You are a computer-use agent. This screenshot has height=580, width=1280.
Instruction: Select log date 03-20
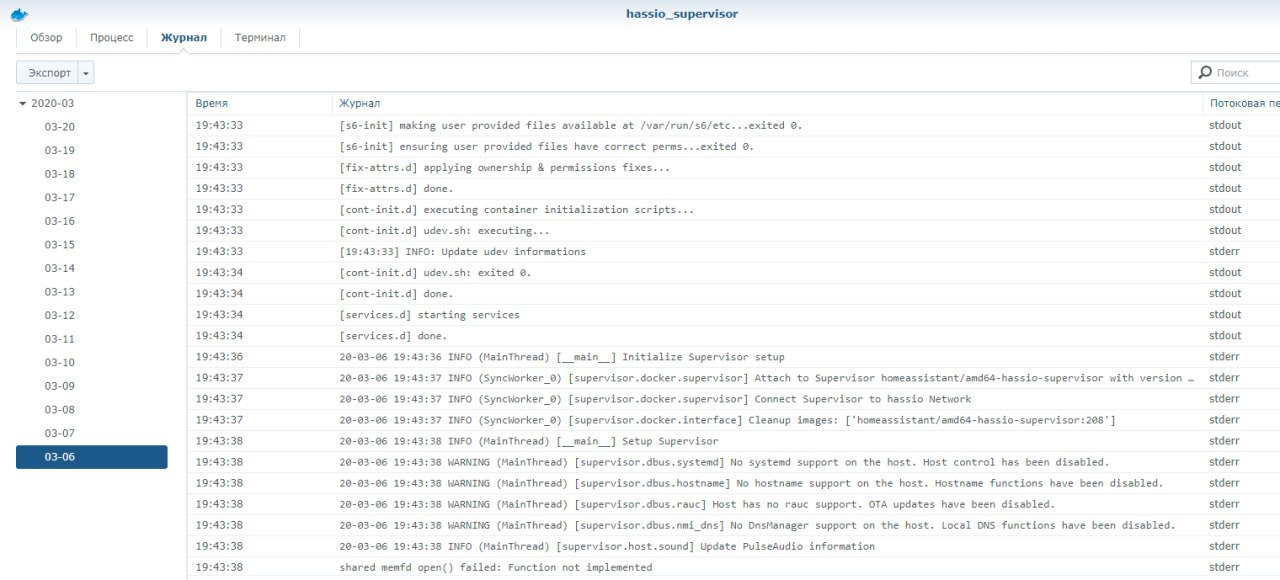tap(60, 127)
